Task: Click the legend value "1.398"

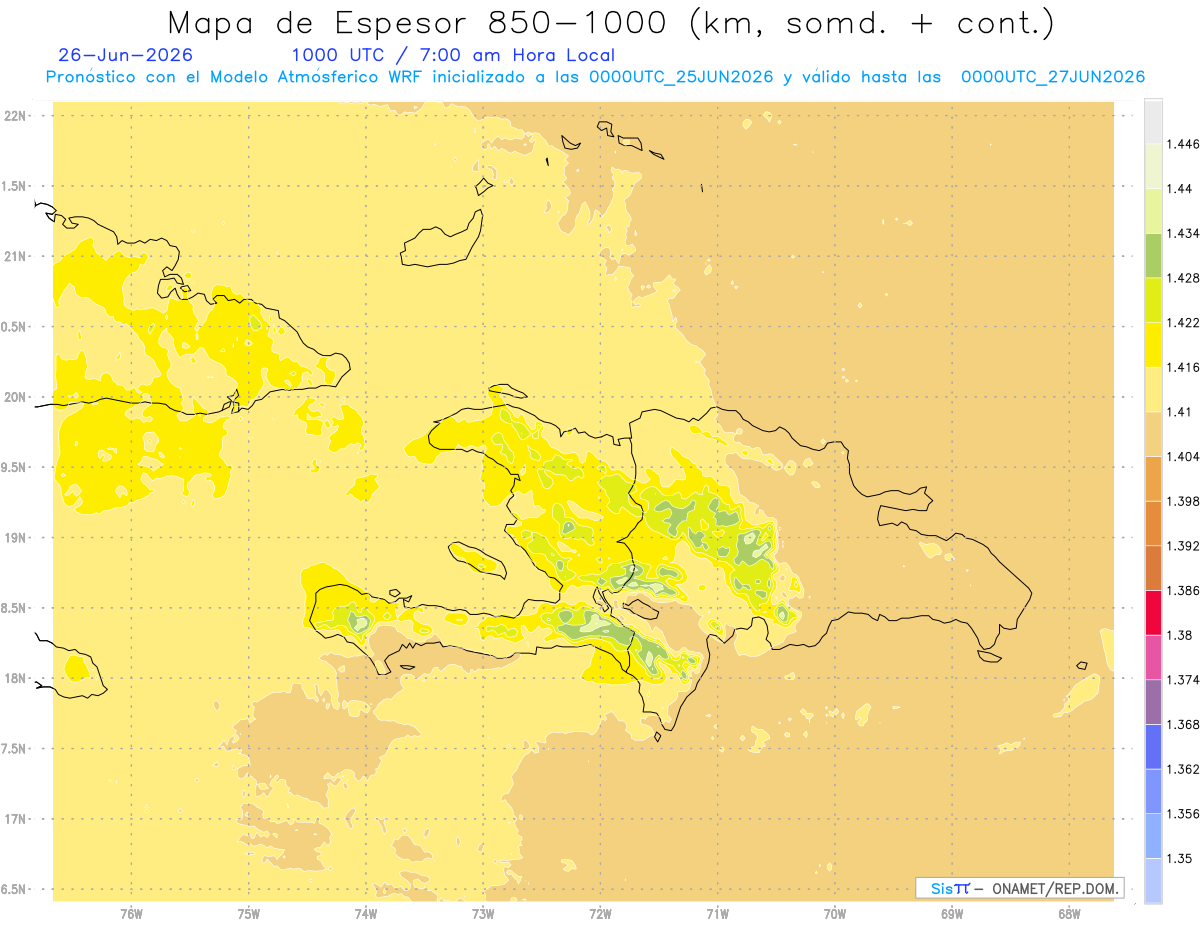Action: (x=1183, y=501)
